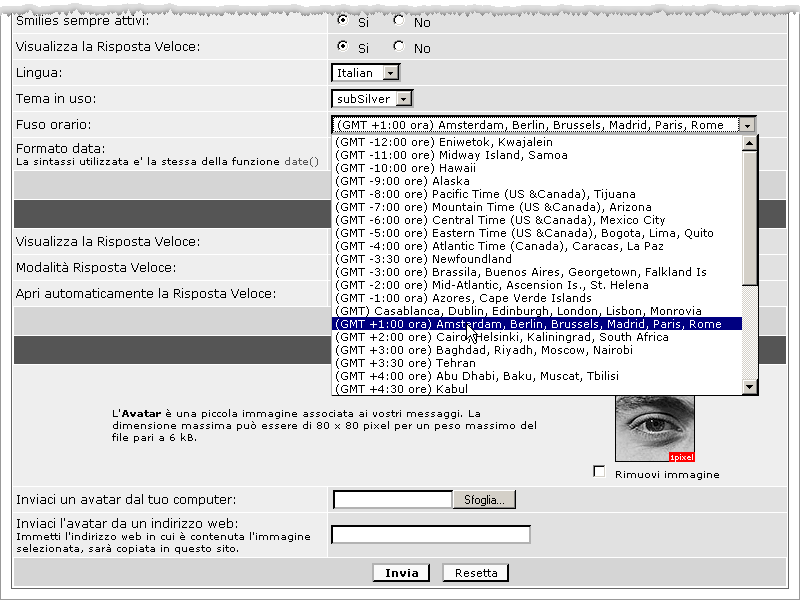This screenshot has height=600, width=800.
Task: Select 'No' for Smilies sempre attivi
Action: [x=399, y=20]
